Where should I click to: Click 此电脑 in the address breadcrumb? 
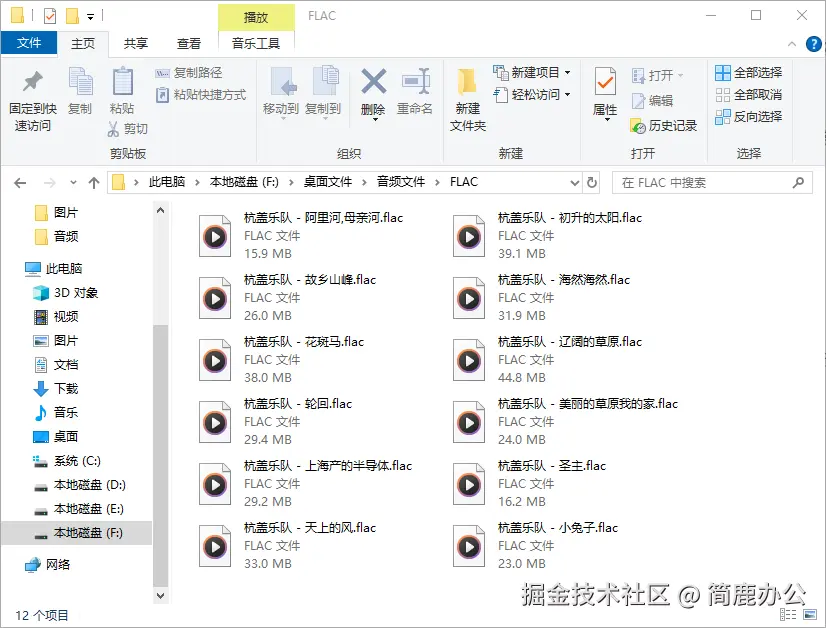(167, 182)
